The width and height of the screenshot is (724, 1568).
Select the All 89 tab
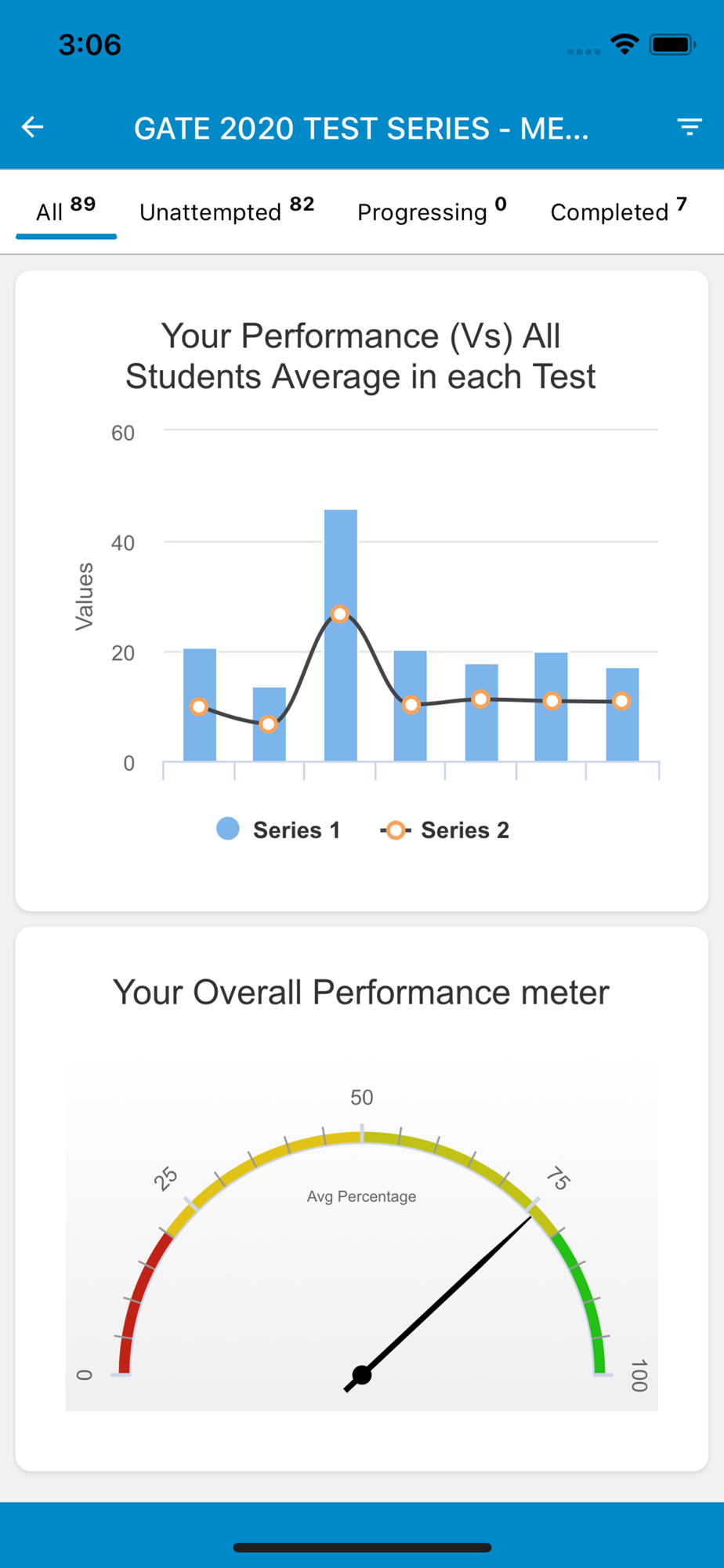[x=66, y=211]
